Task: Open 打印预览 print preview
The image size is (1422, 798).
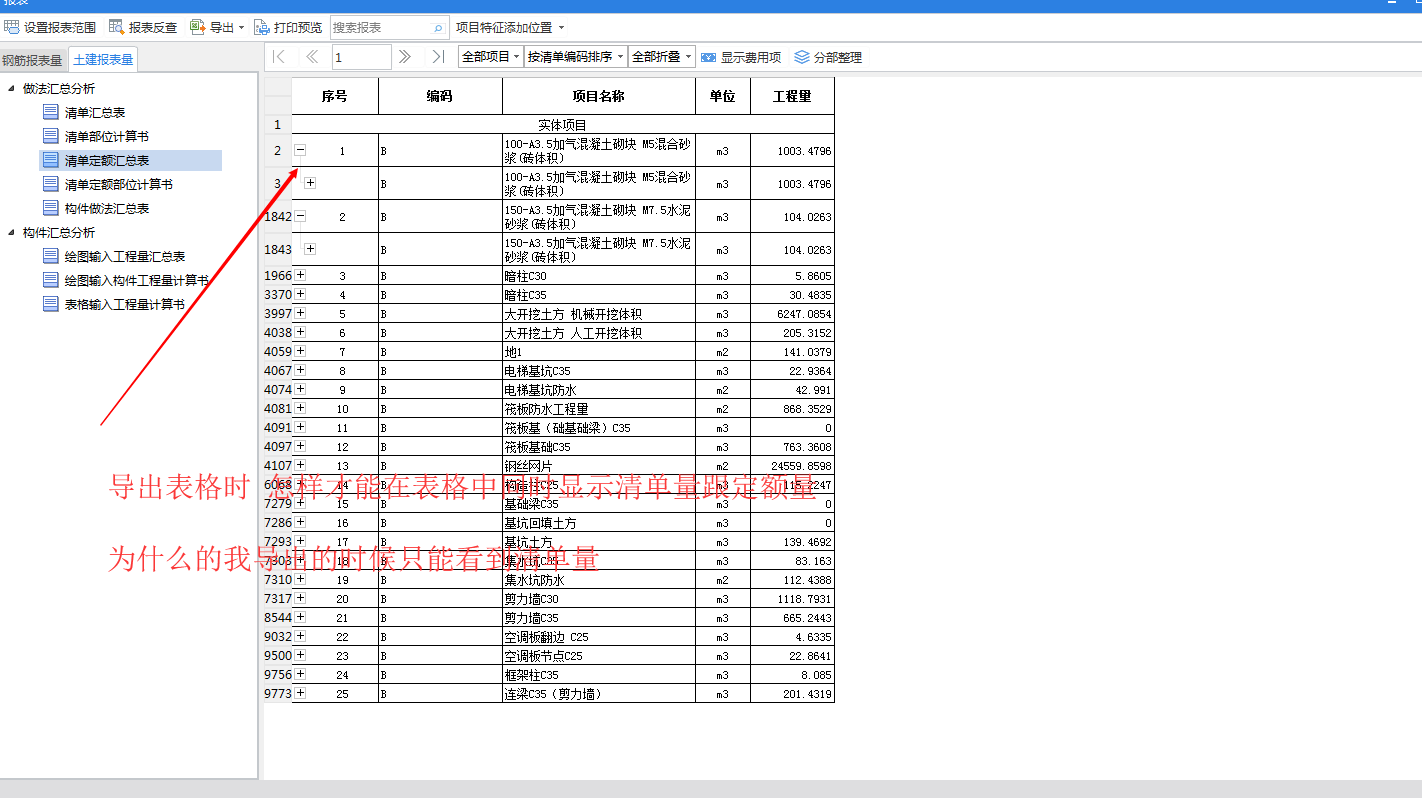Action: click(x=288, y=28)
